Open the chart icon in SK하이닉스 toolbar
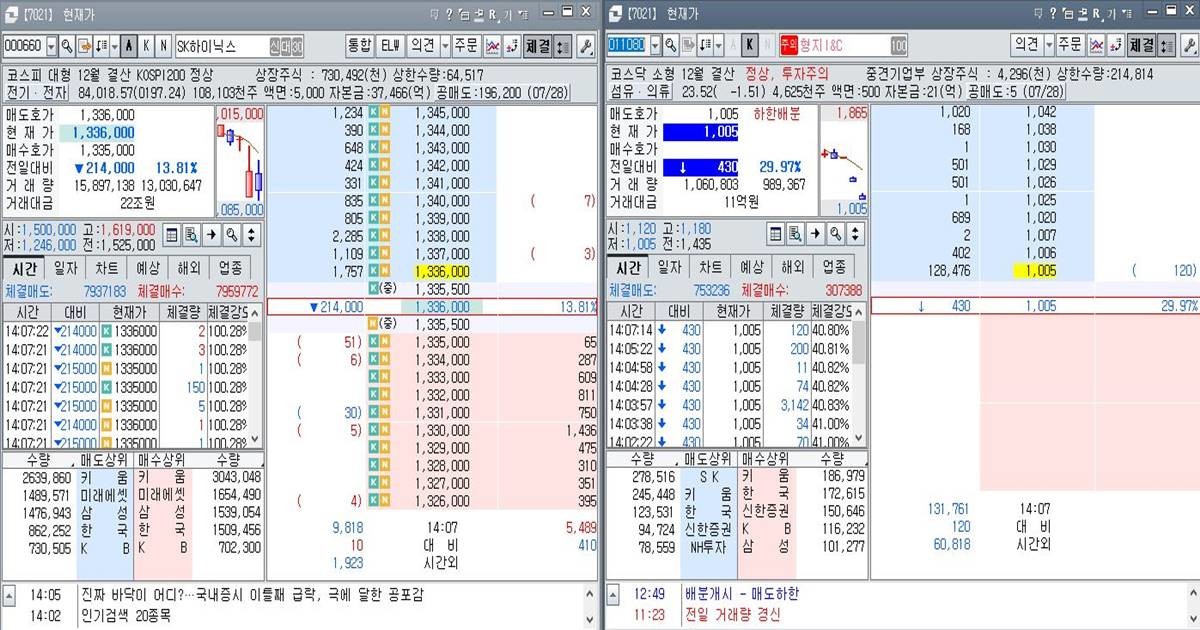 click(492, 46)
